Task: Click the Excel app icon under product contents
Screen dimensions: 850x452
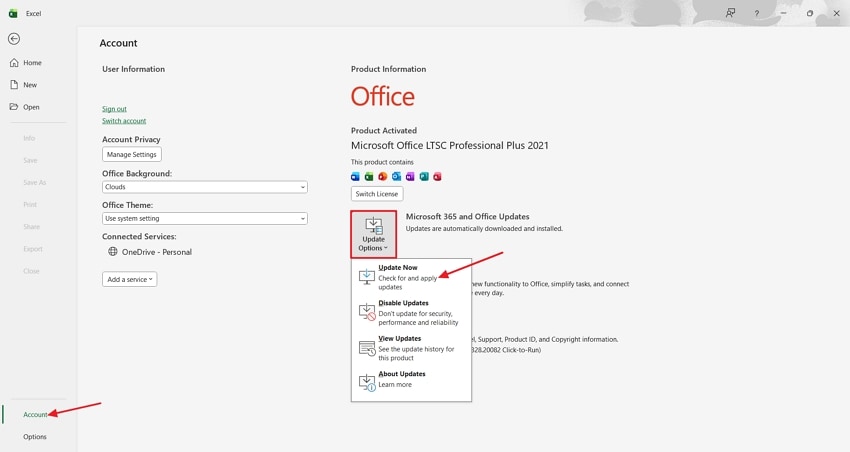Action: (369, 177)
